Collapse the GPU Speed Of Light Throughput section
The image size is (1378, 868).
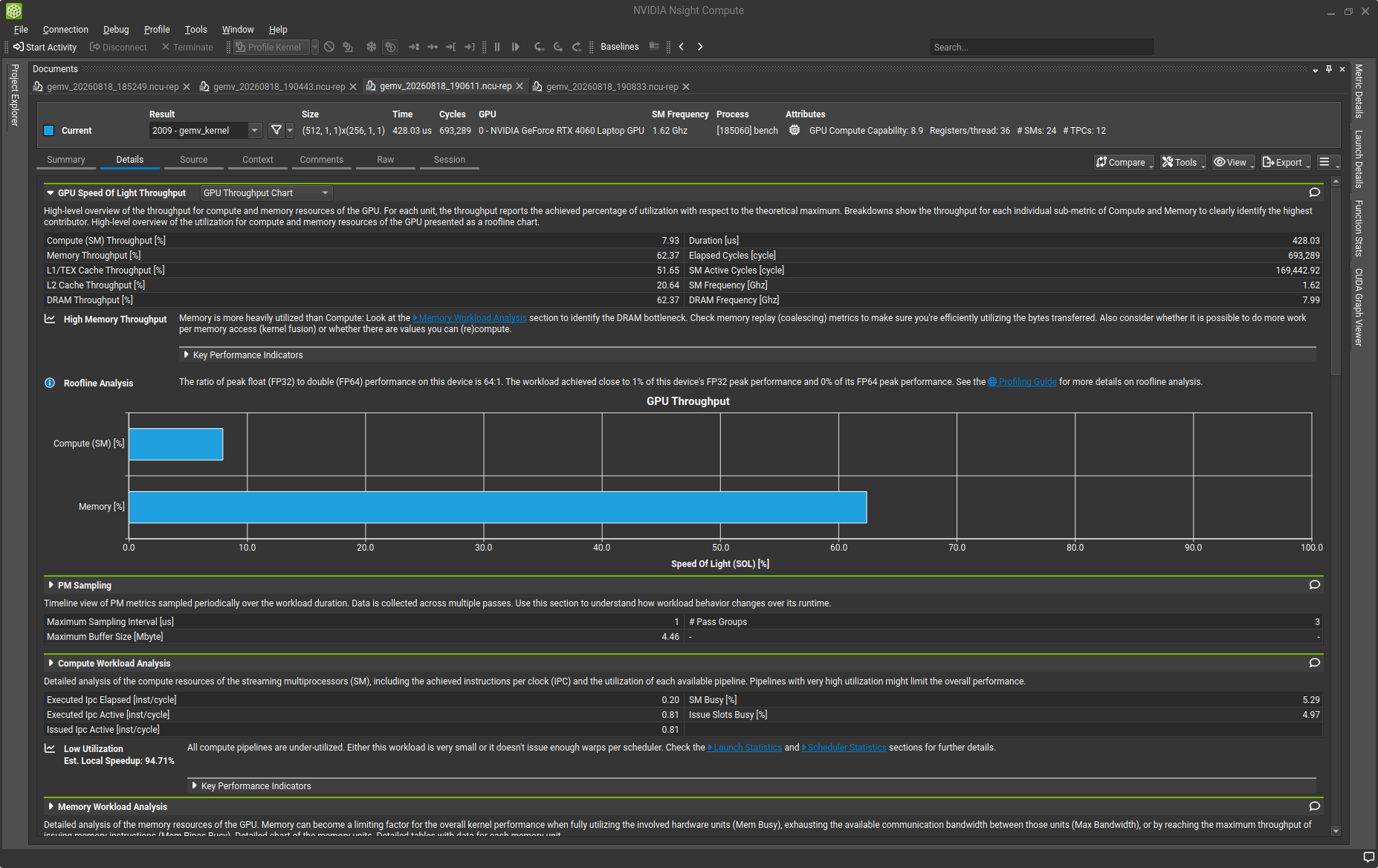click(x=51, y=192)
